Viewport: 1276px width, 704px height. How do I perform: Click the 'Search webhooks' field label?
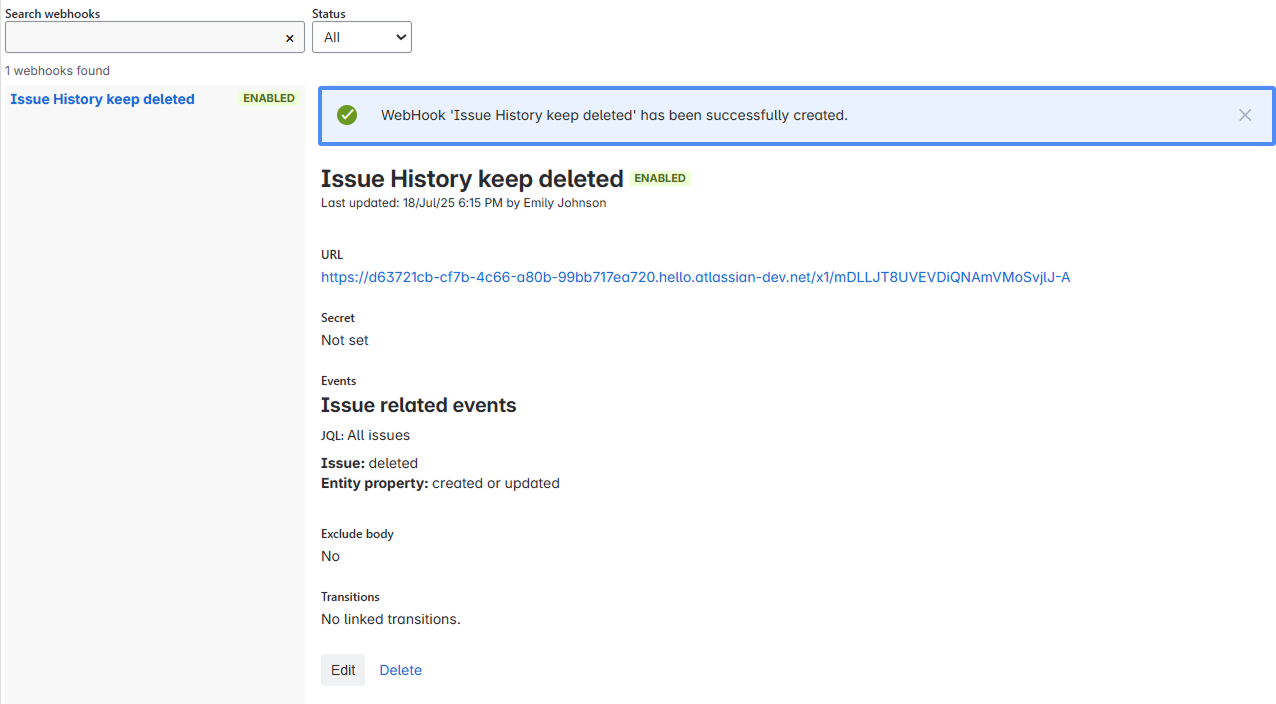pos(53,14)
